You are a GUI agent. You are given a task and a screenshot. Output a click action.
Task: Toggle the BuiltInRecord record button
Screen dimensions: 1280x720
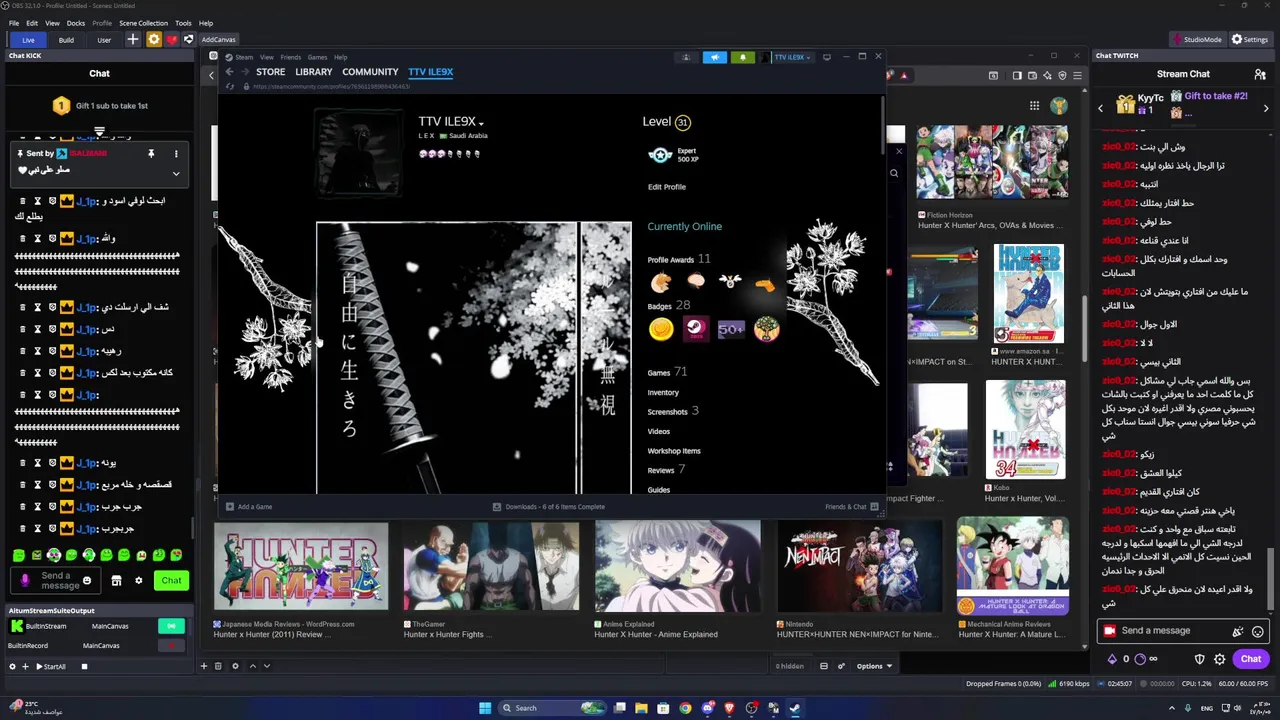(171, 645)
